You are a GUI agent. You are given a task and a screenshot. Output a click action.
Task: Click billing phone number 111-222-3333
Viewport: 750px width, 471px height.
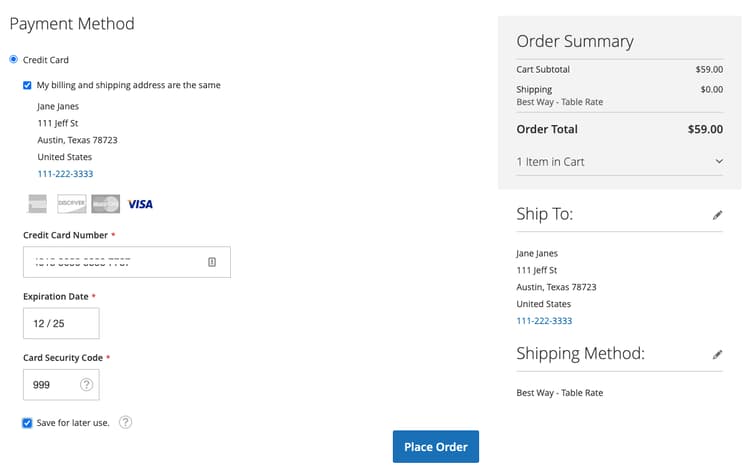point(65,174)
